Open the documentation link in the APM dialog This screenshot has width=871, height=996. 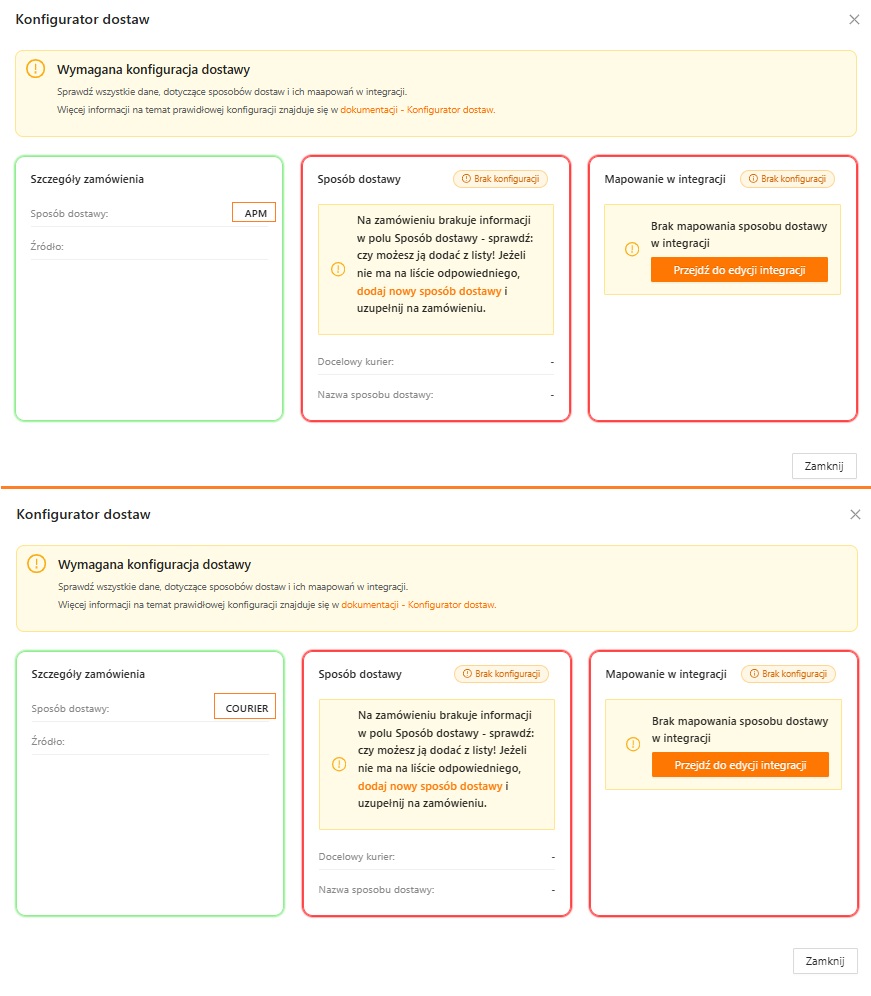click(x=418, y=110)
